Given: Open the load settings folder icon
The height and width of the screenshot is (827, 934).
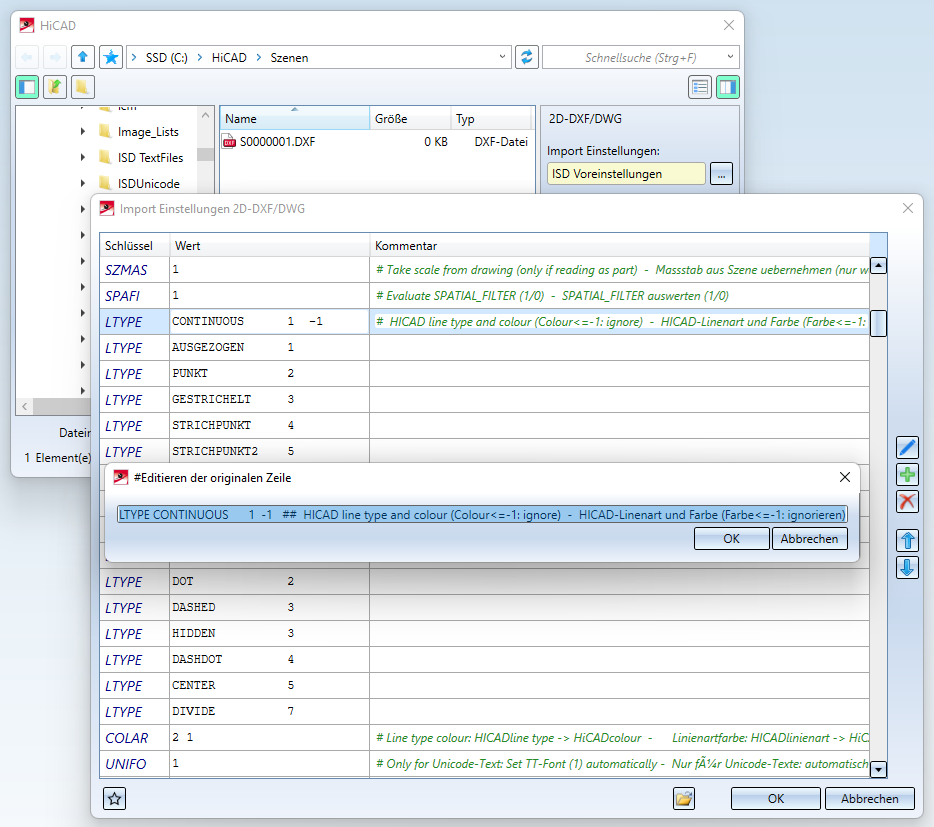Looking at the screenshot, I should 684,798.
